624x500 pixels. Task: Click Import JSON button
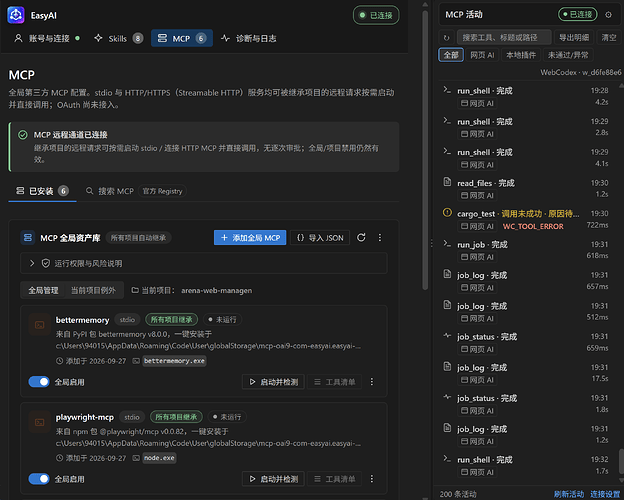pyautogui.click(x=320, y=238)
